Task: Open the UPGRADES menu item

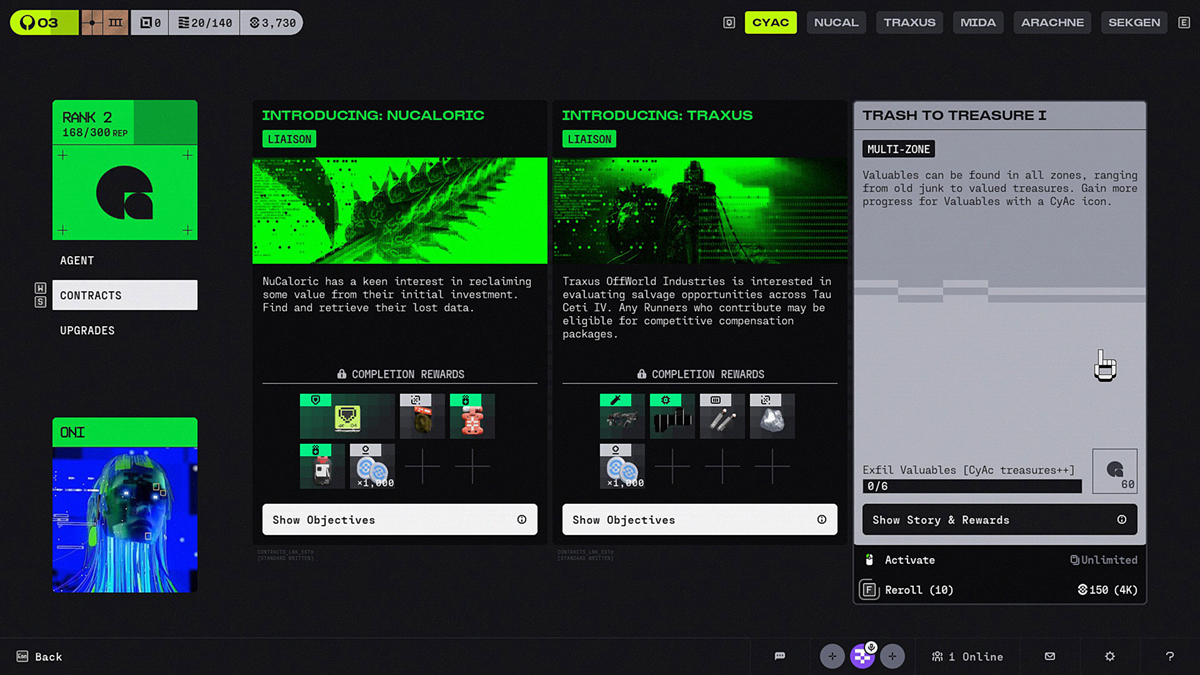Action: point(88,331)
